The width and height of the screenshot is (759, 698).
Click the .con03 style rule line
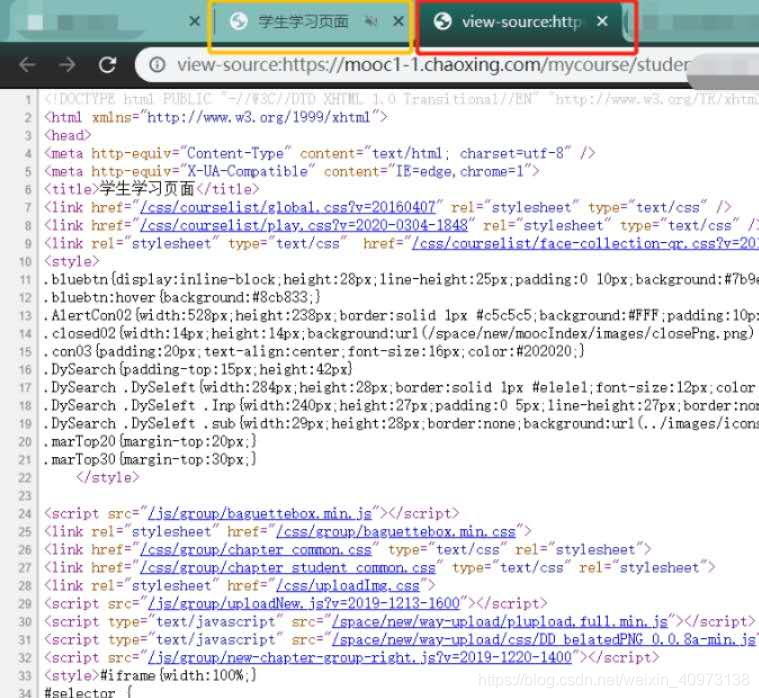pos(314,351)
